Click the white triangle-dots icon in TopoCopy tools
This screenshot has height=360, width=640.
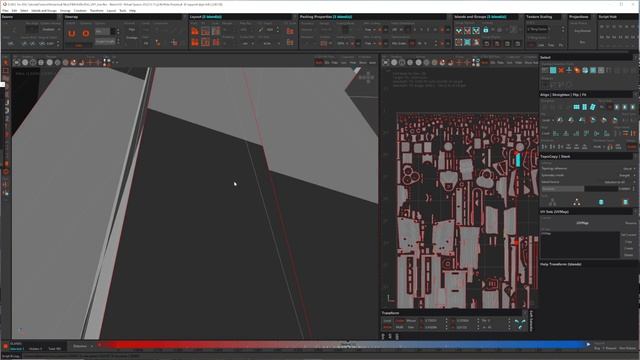coord(577,202)
